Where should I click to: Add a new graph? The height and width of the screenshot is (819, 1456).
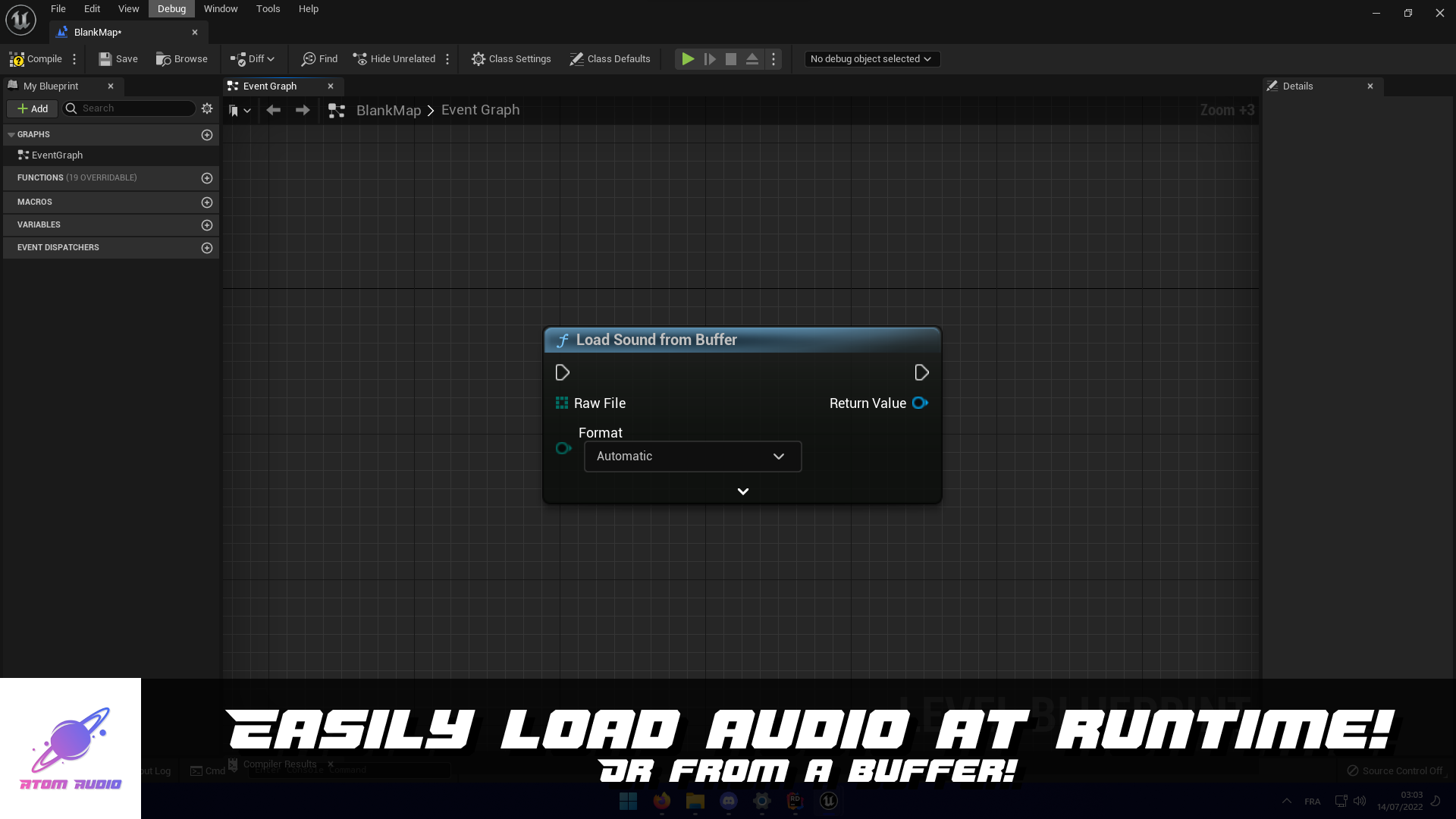(207, 135)
